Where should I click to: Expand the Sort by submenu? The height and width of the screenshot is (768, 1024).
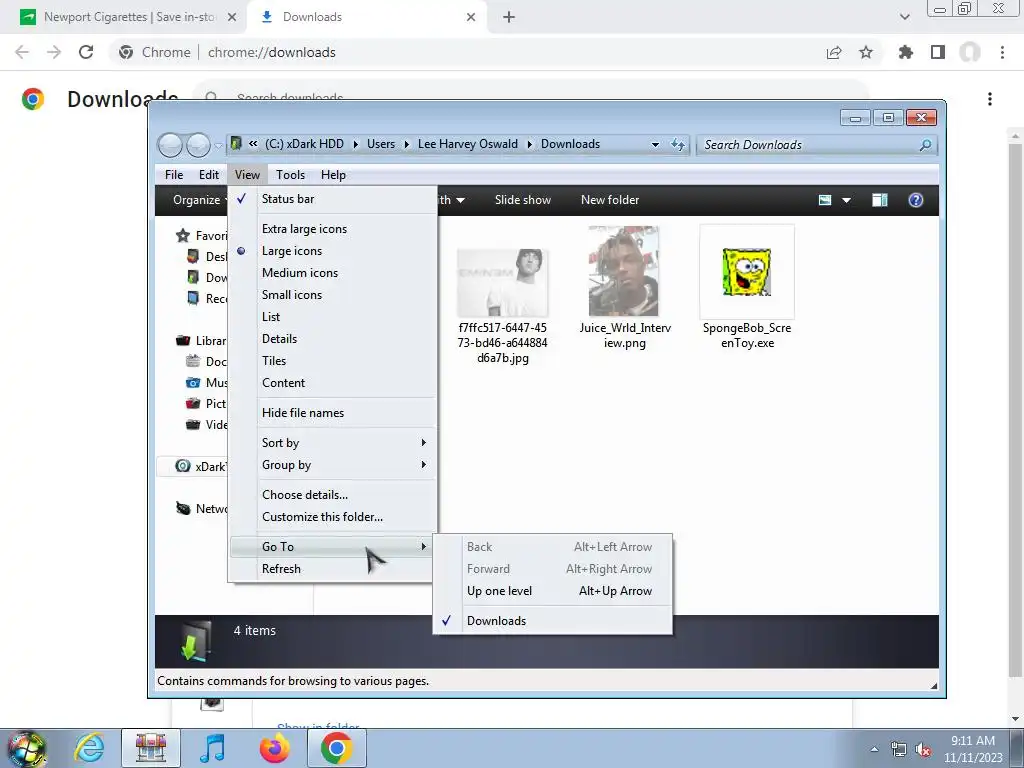pyautogui.click(x=333, y=443)
